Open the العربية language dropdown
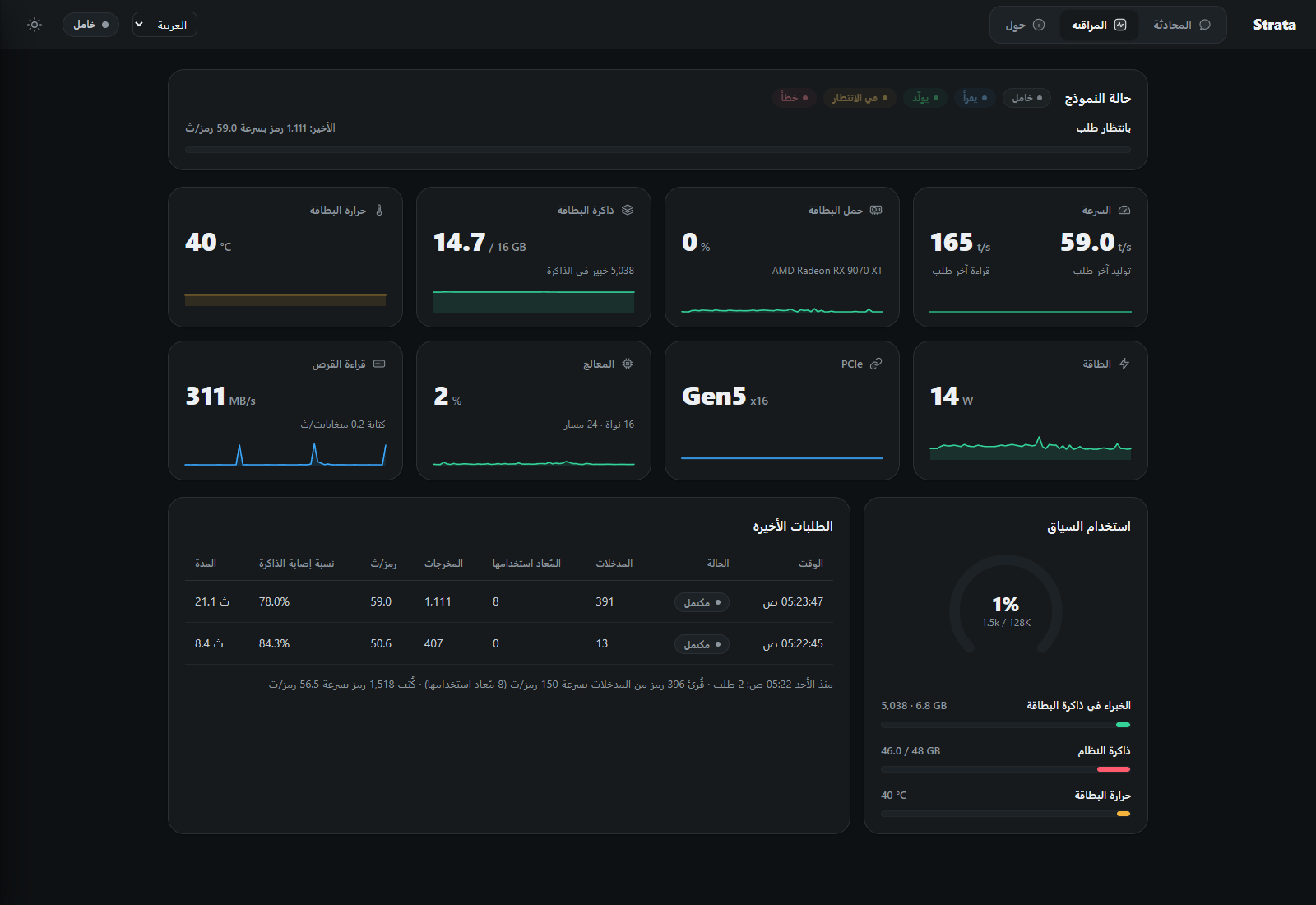Image resolution: width=1316 pixels, height=905 pixels. pos(164,25)
